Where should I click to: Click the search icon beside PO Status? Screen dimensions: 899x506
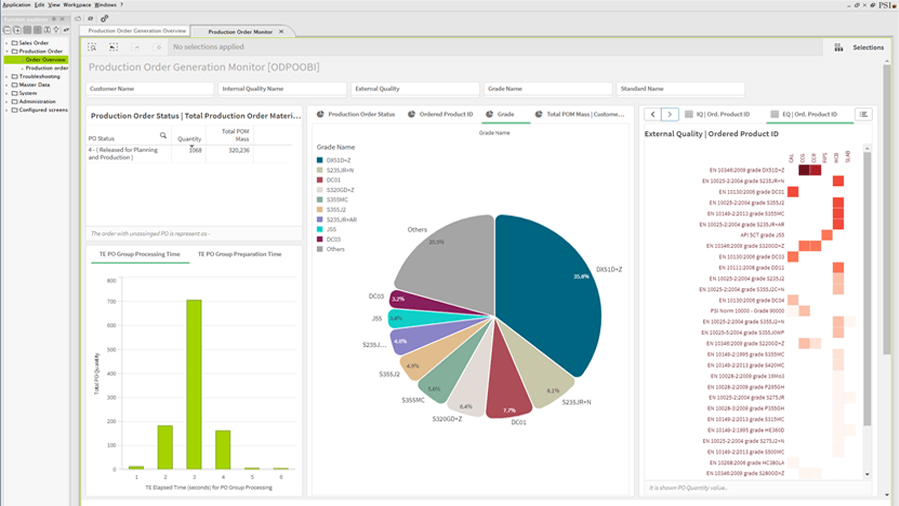click(163, 135)
